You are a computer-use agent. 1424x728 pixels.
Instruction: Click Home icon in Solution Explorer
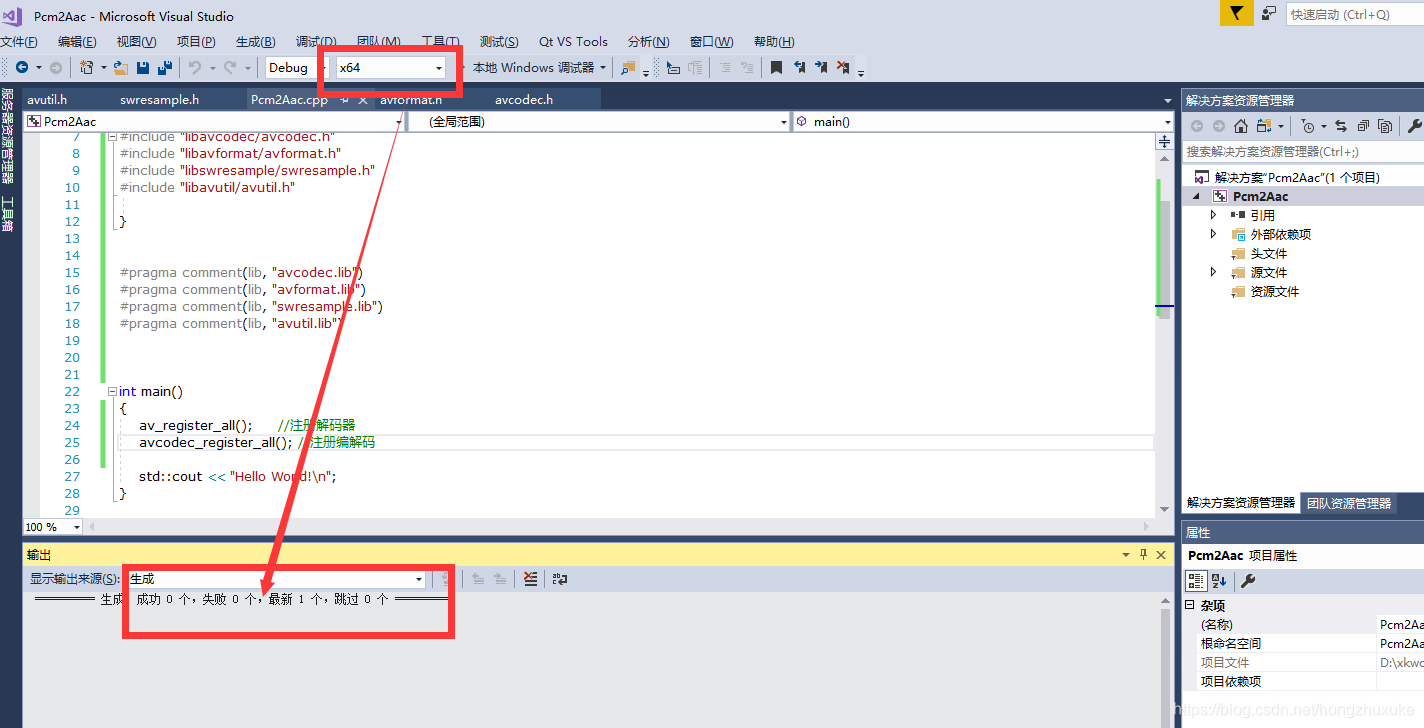point(1240,126)
